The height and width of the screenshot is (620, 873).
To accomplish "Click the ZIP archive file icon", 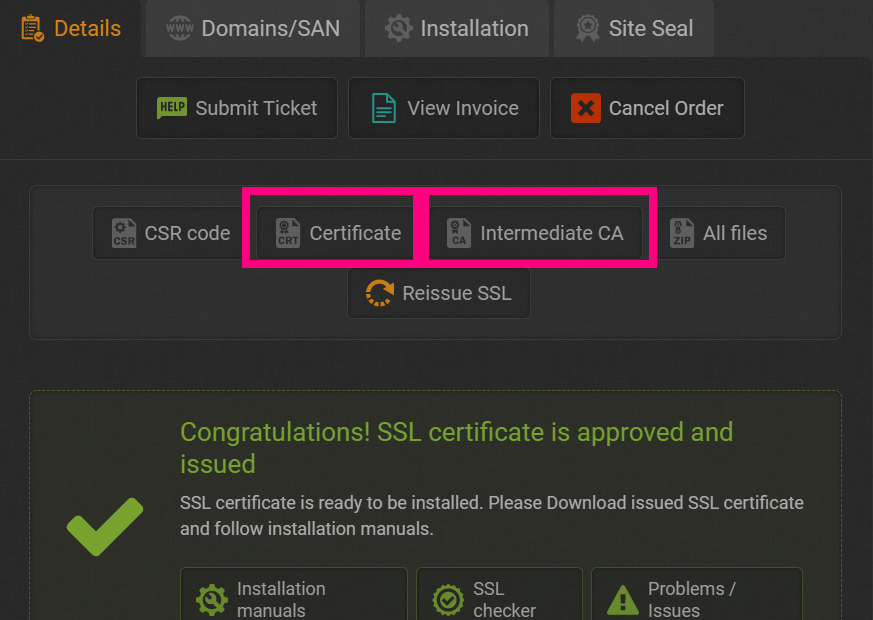I will (x=681, y=233).
